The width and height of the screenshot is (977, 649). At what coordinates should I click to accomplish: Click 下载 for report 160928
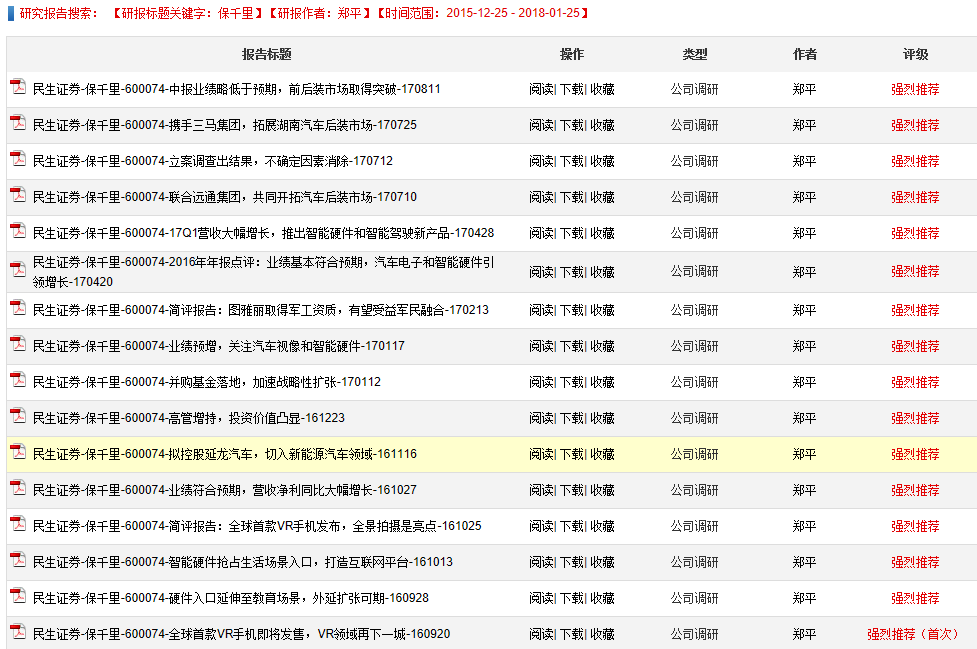click(x=571, y=599)
